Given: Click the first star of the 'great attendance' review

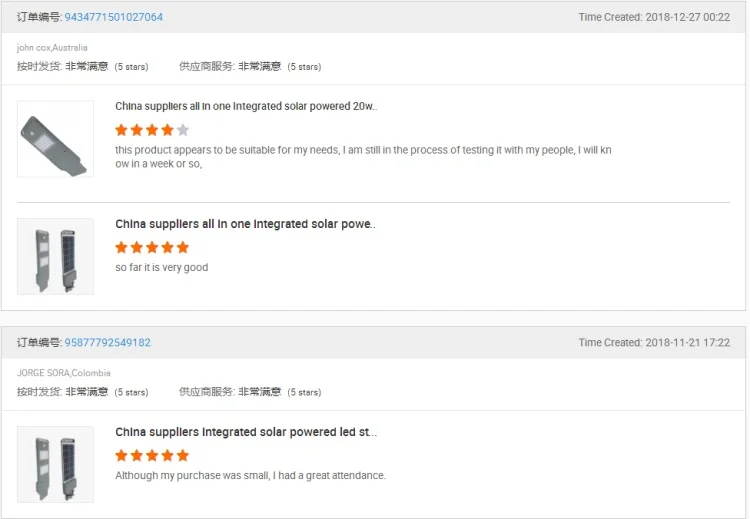Looking at the screenshot, I should (121, 455).
